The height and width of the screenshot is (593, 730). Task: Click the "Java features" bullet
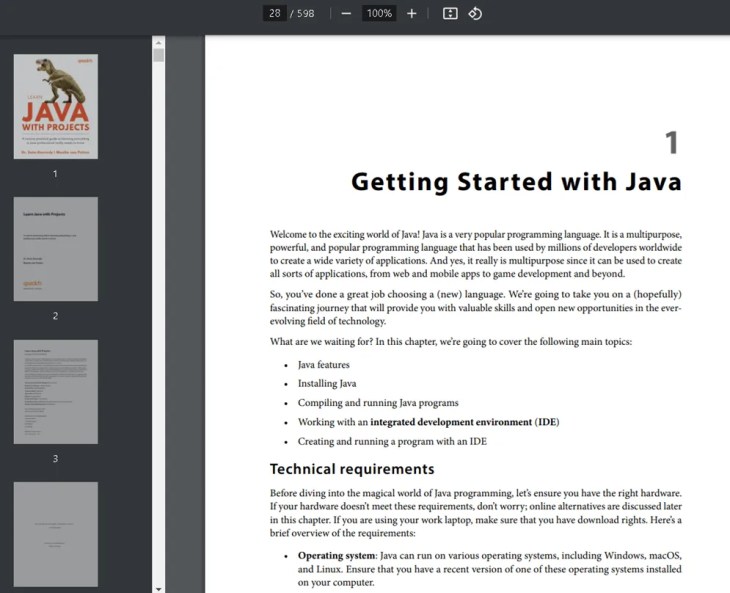(x=324, y=365)
